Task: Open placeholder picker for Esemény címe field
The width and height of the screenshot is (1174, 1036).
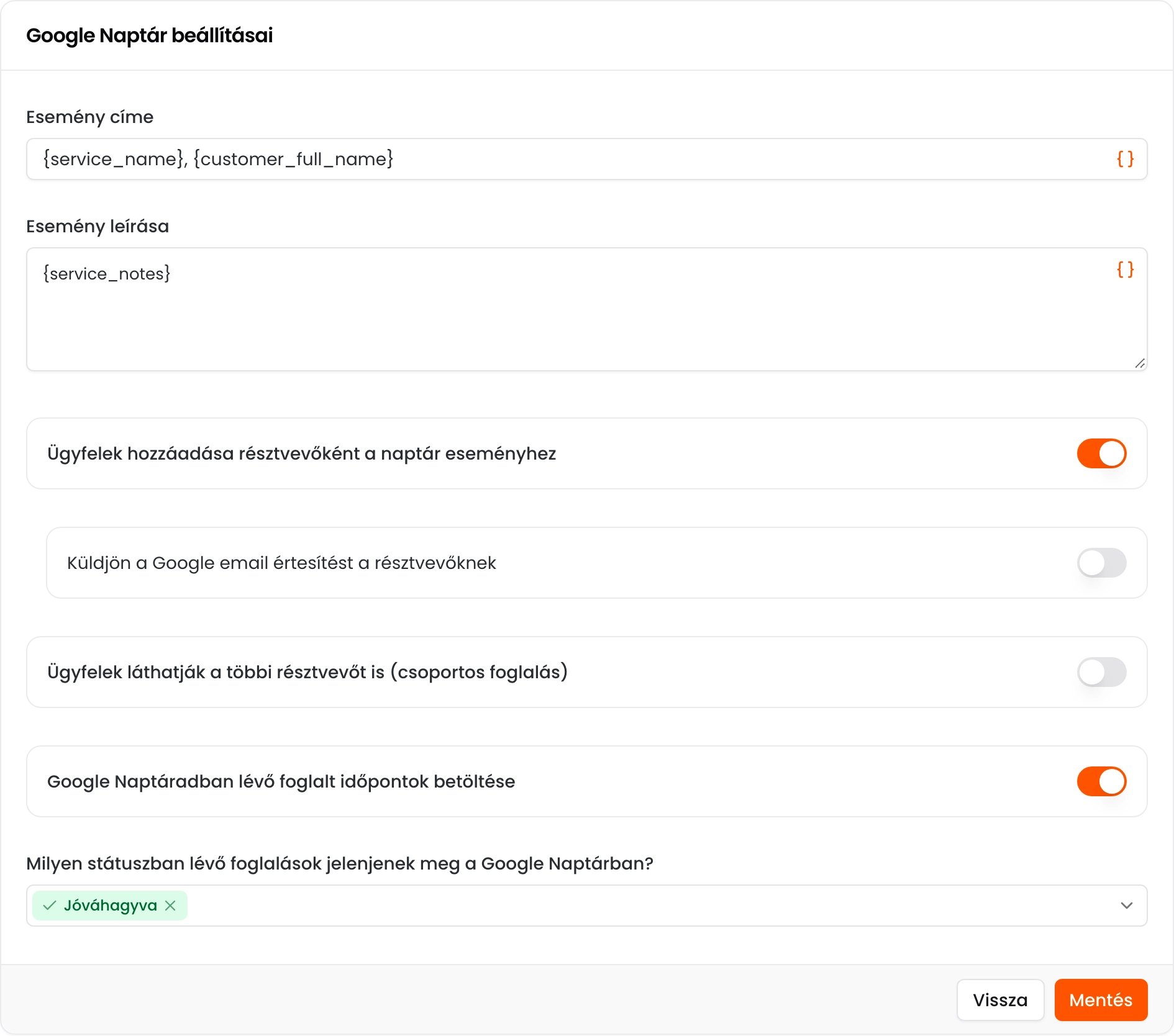Action: [1125, 159]
